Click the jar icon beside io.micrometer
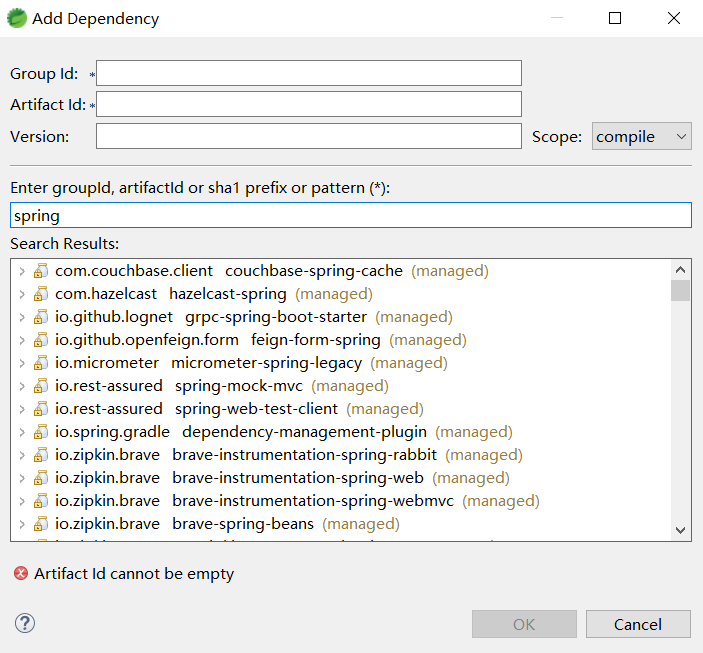The height and width of the screenshot is (653, 703). (x=41, y=363)
